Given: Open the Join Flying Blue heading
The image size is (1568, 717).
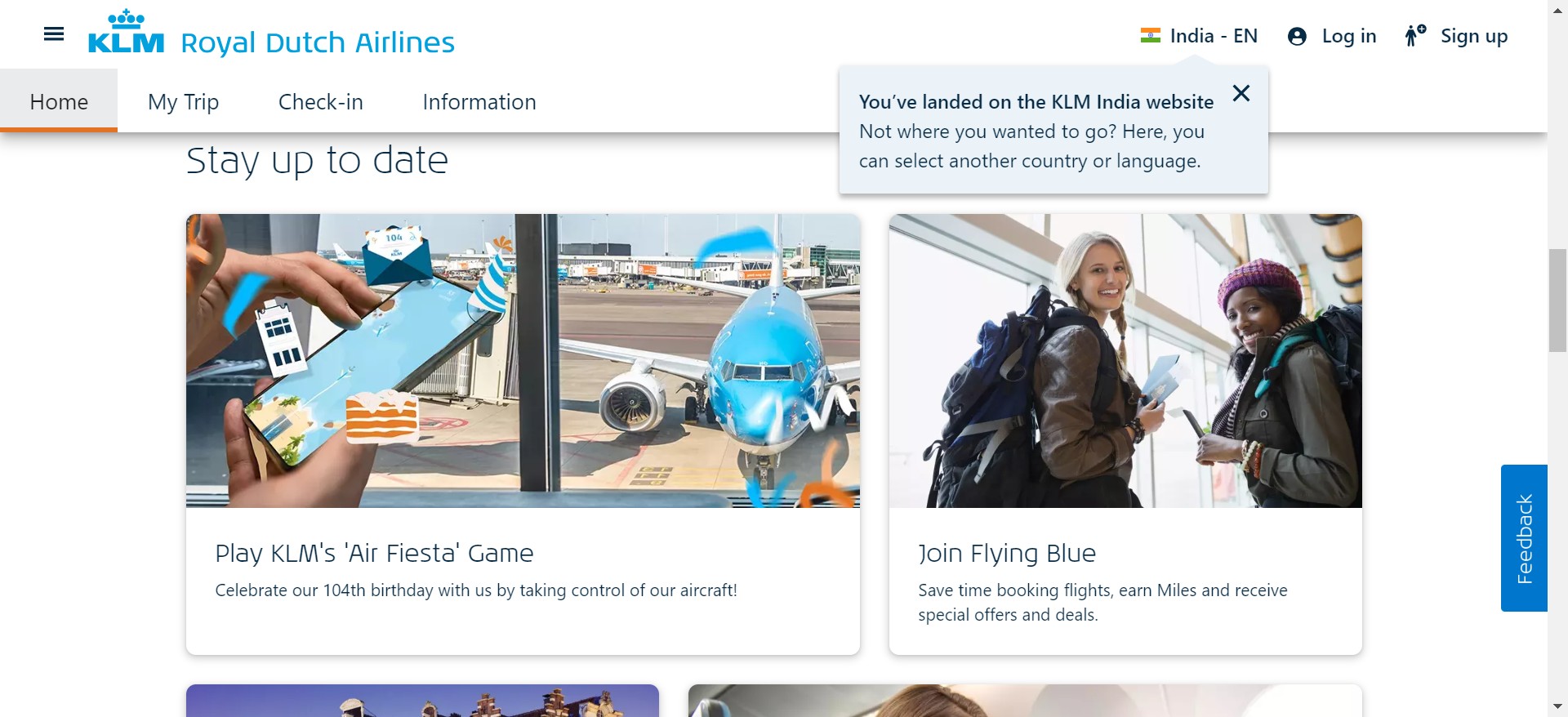Looking at the screenshot, I should 1006,553.
